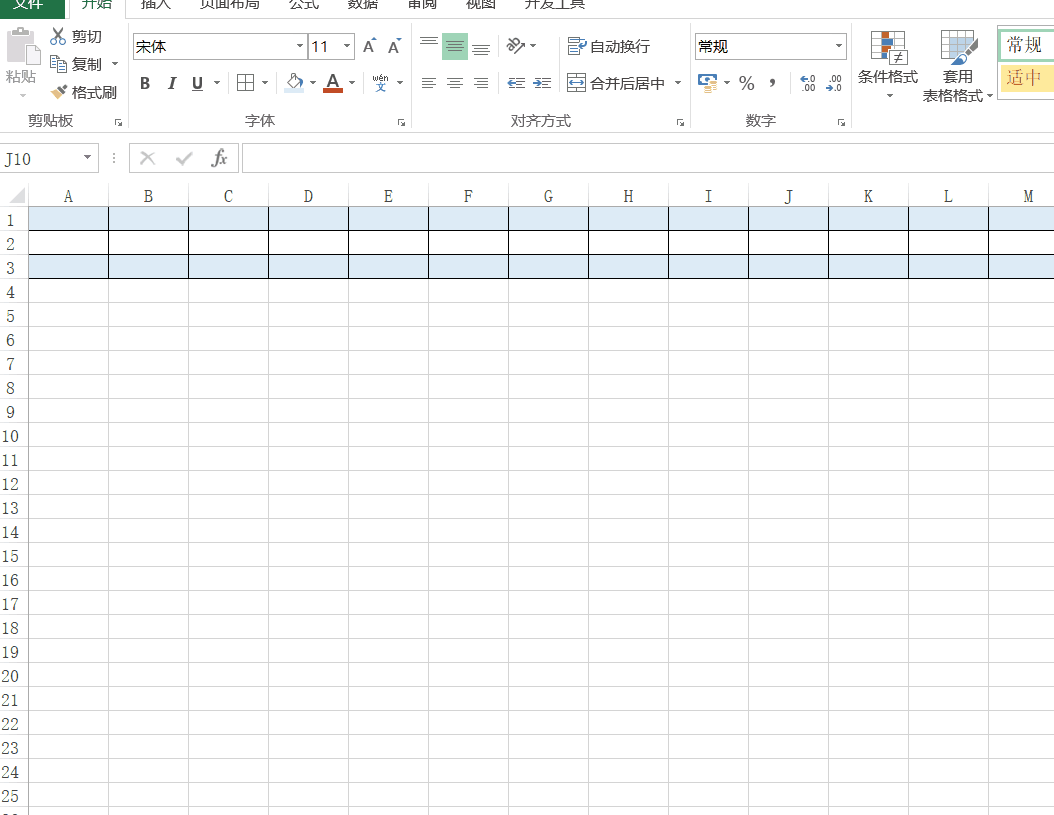This screenshot has width=1054, height=815.
Task: Activate the Format Painter (格式刷) brush
Action: point(58,92)
